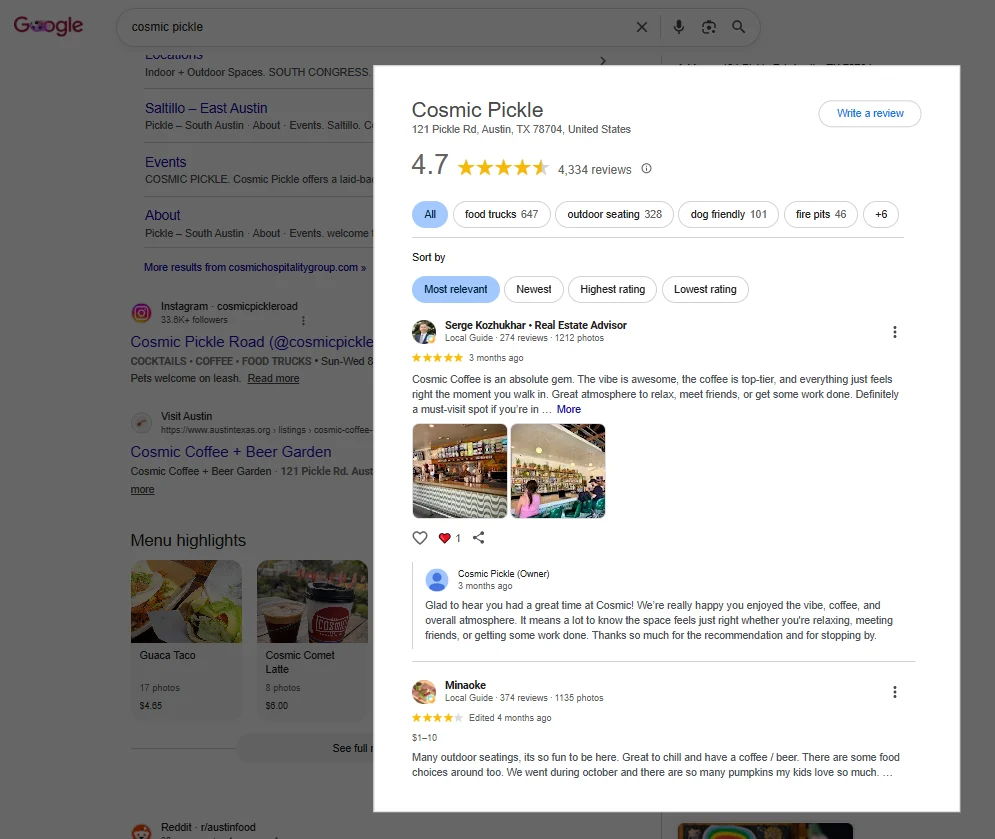Click the magnifying glass search button
This screenshot has height=839, width=995.
point(738,27)
